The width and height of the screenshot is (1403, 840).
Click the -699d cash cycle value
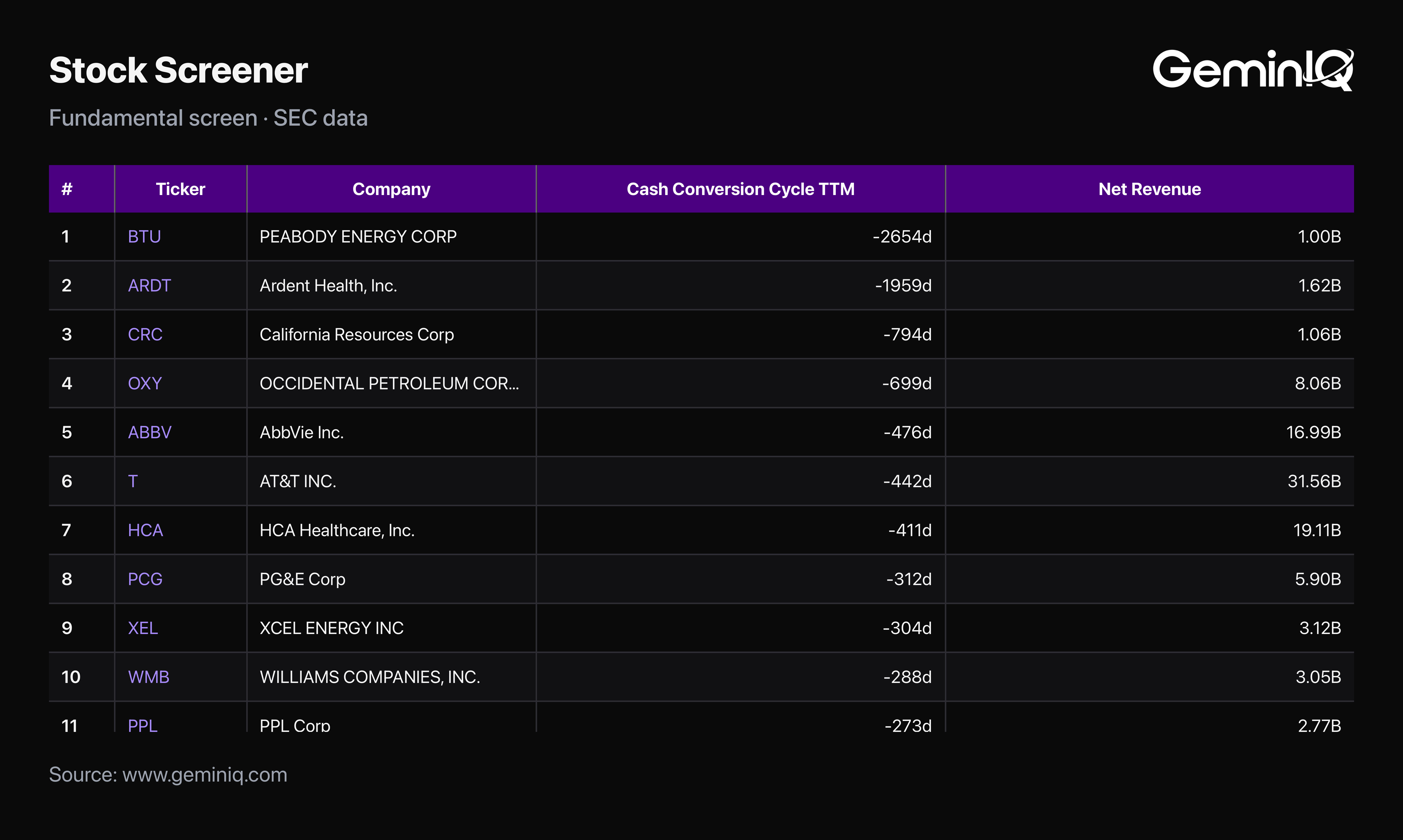(x=907, y=383)
